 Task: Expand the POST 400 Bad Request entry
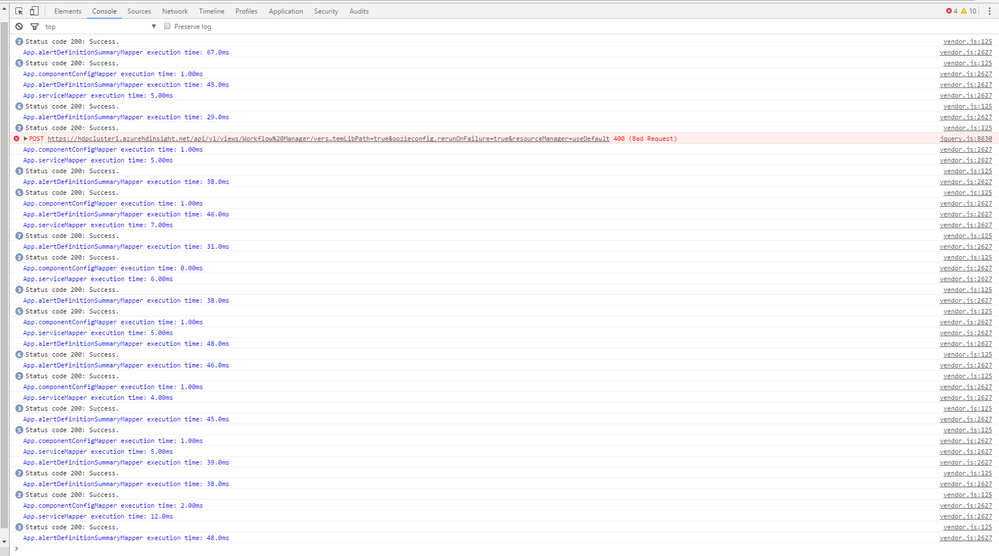click(x=25, y=138)
